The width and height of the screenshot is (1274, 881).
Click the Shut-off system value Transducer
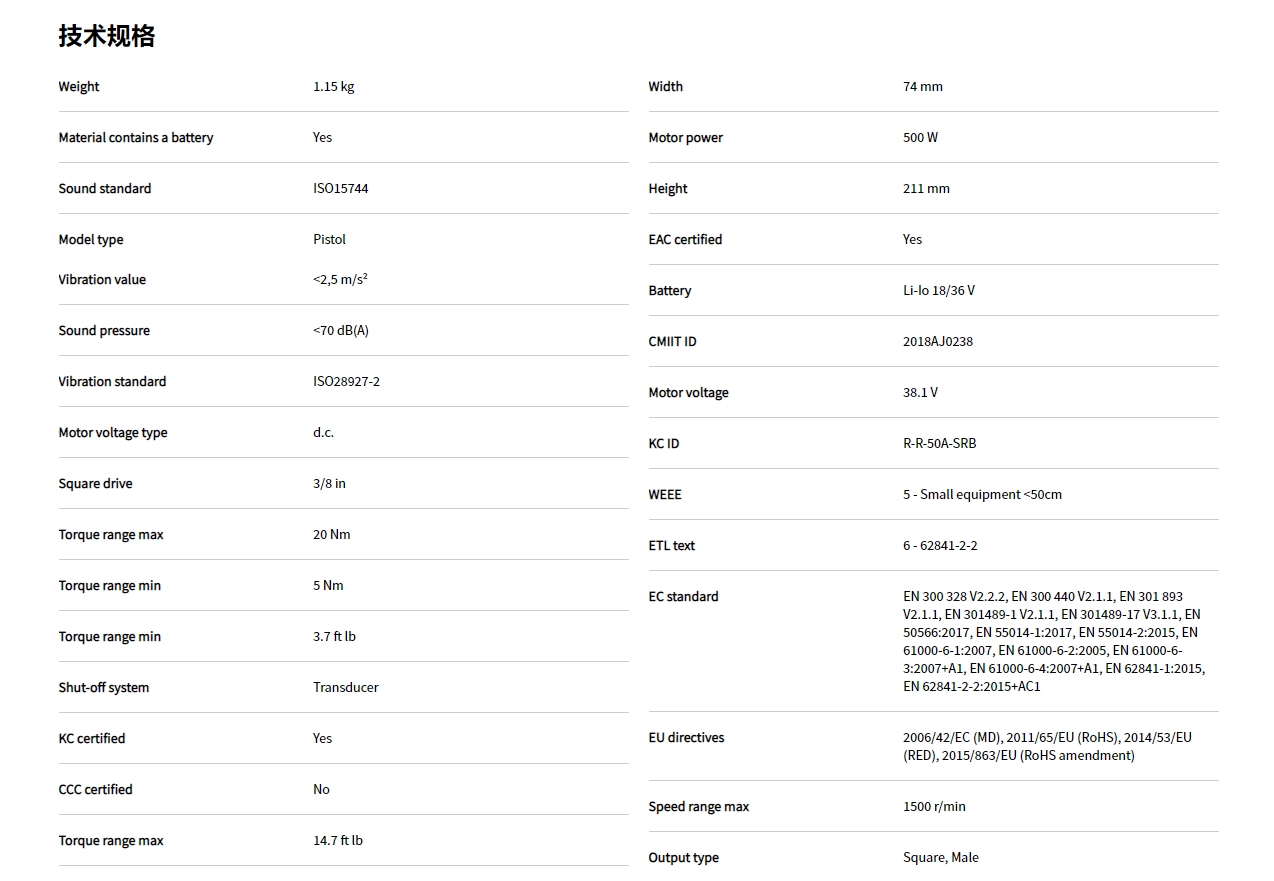click(x=345, y=688)
